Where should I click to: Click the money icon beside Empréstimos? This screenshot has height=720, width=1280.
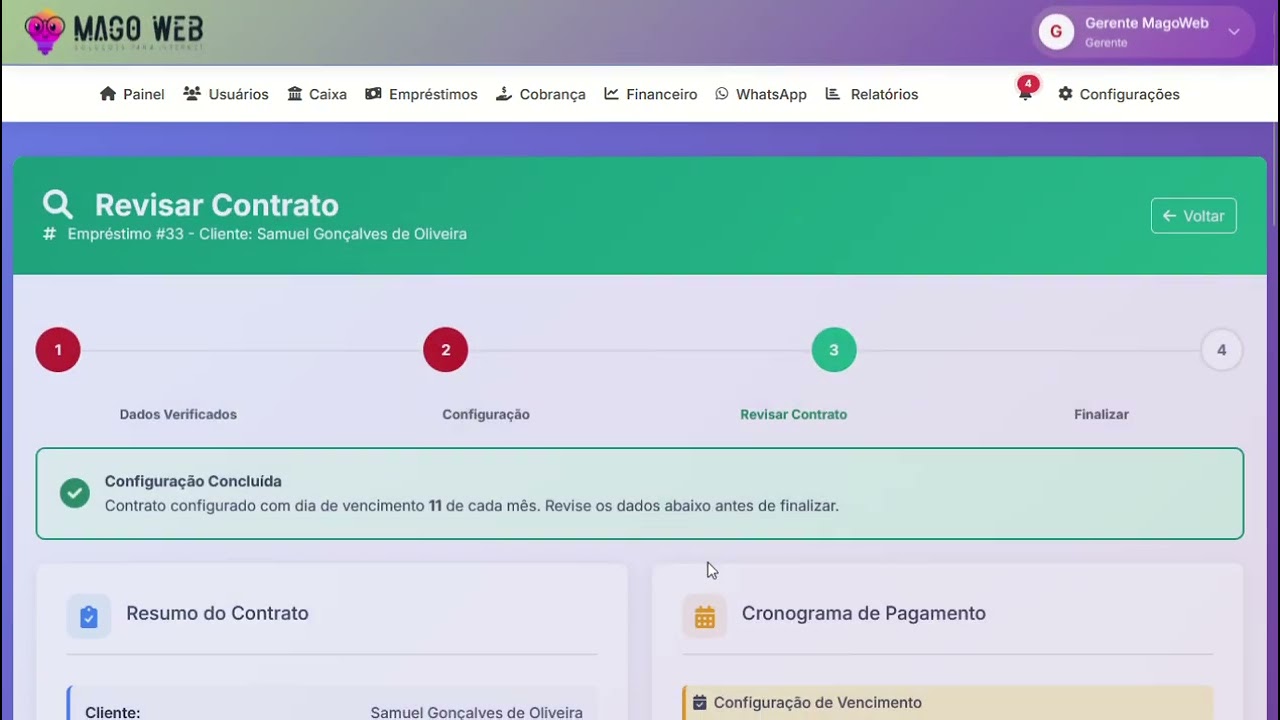click(373, 94)
